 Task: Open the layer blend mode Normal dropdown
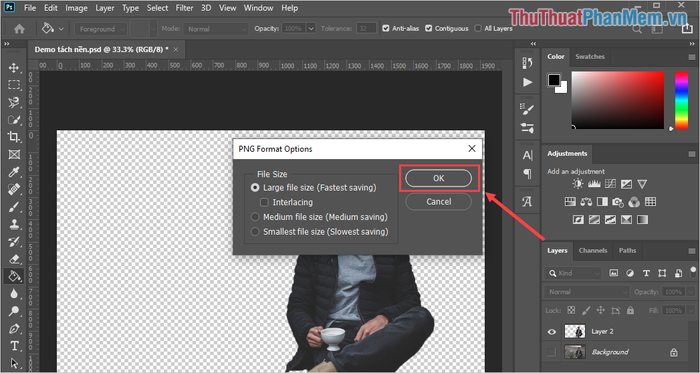(x=587, y=292)
